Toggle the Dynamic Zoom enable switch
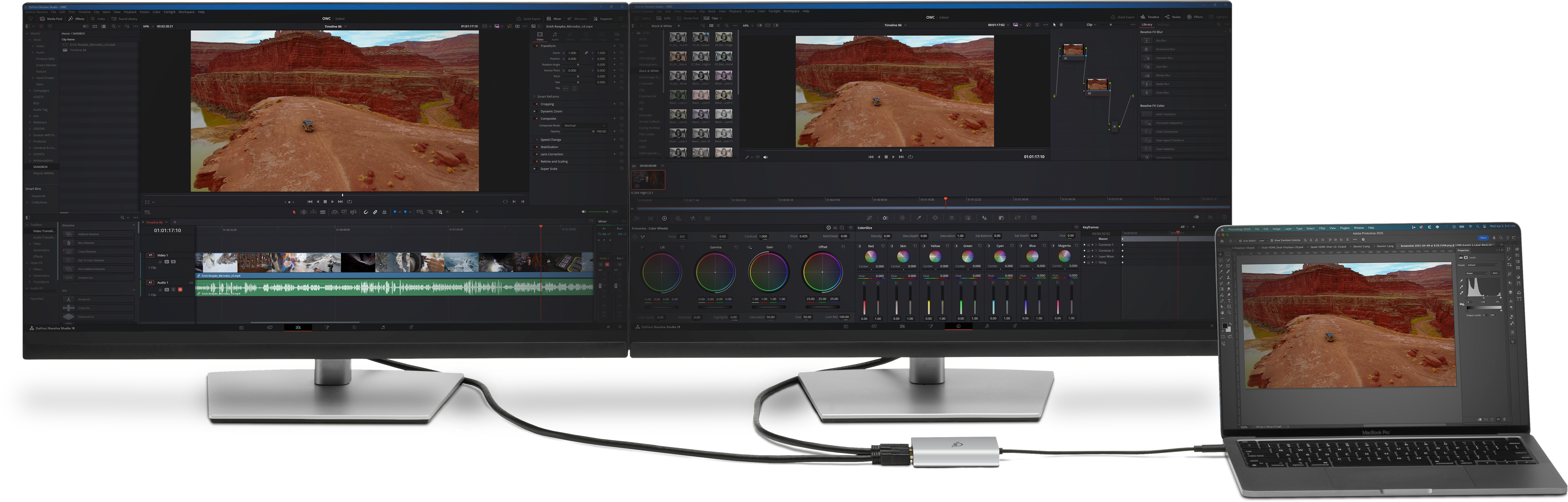This screenshot has height=502, width=1568. [536, 112]
